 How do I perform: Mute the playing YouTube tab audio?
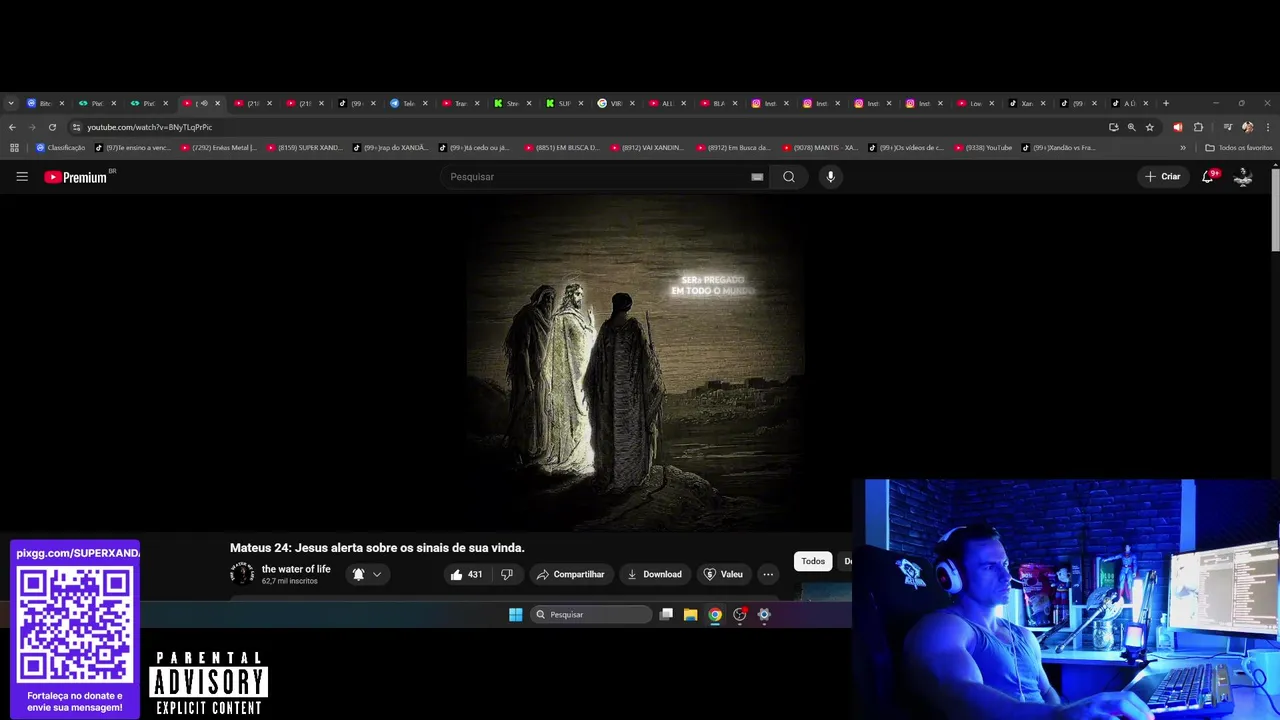[x=204, y=103]
